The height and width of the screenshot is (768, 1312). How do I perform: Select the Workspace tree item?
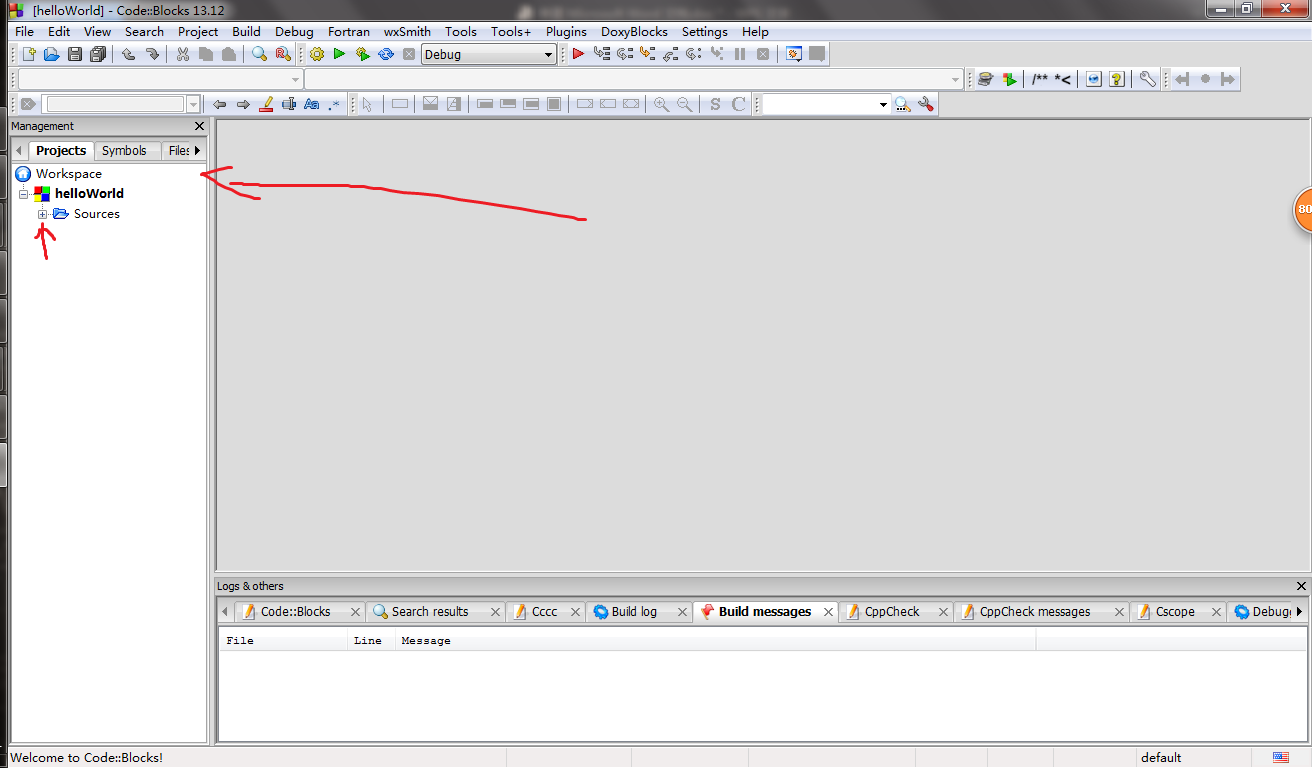point(69,174)
